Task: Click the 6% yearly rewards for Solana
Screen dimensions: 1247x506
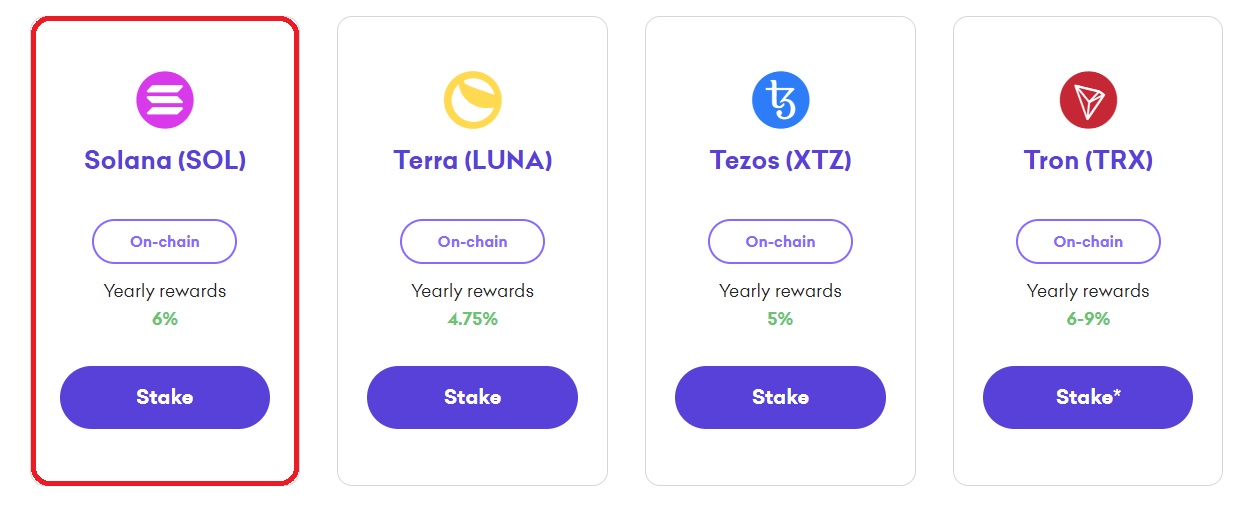Action: (165, 319)
